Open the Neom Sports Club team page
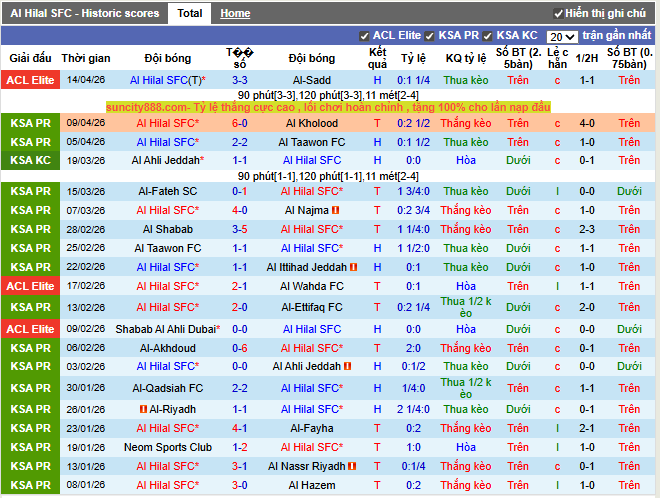This screenshot has width=660, height=498. click(170, 447)
